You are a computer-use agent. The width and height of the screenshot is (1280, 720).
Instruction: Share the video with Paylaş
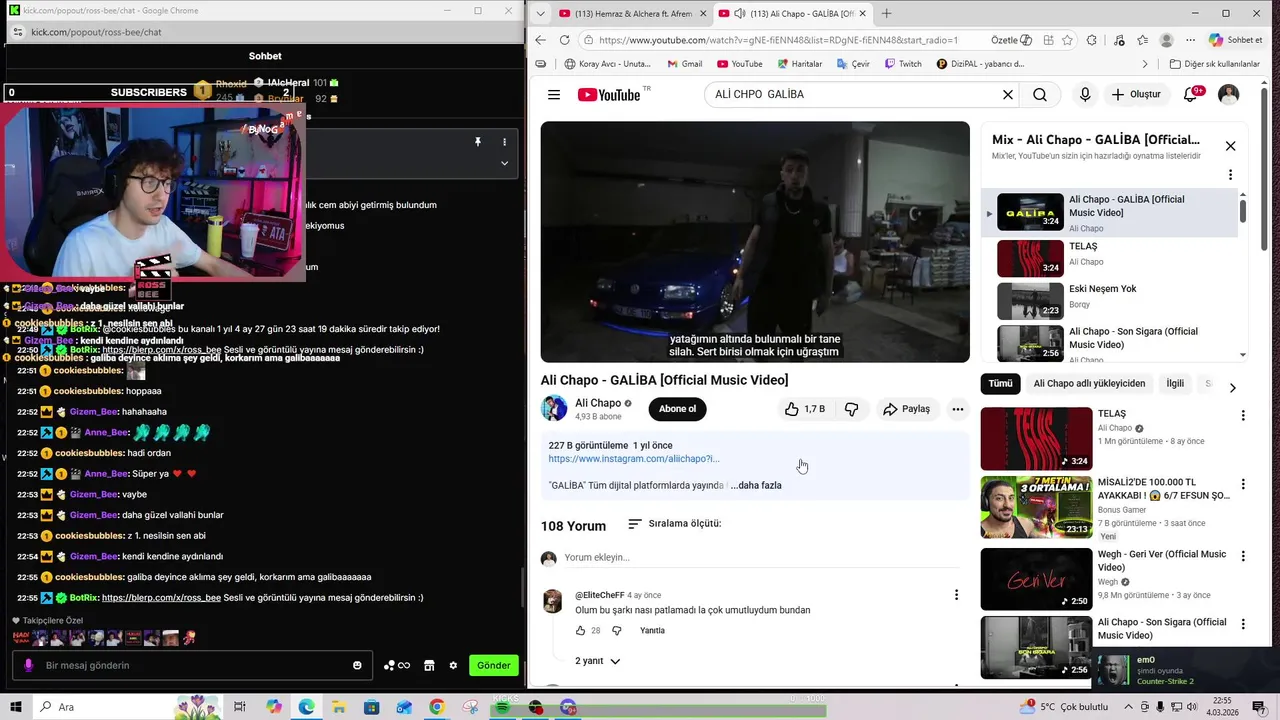point(907,409)
